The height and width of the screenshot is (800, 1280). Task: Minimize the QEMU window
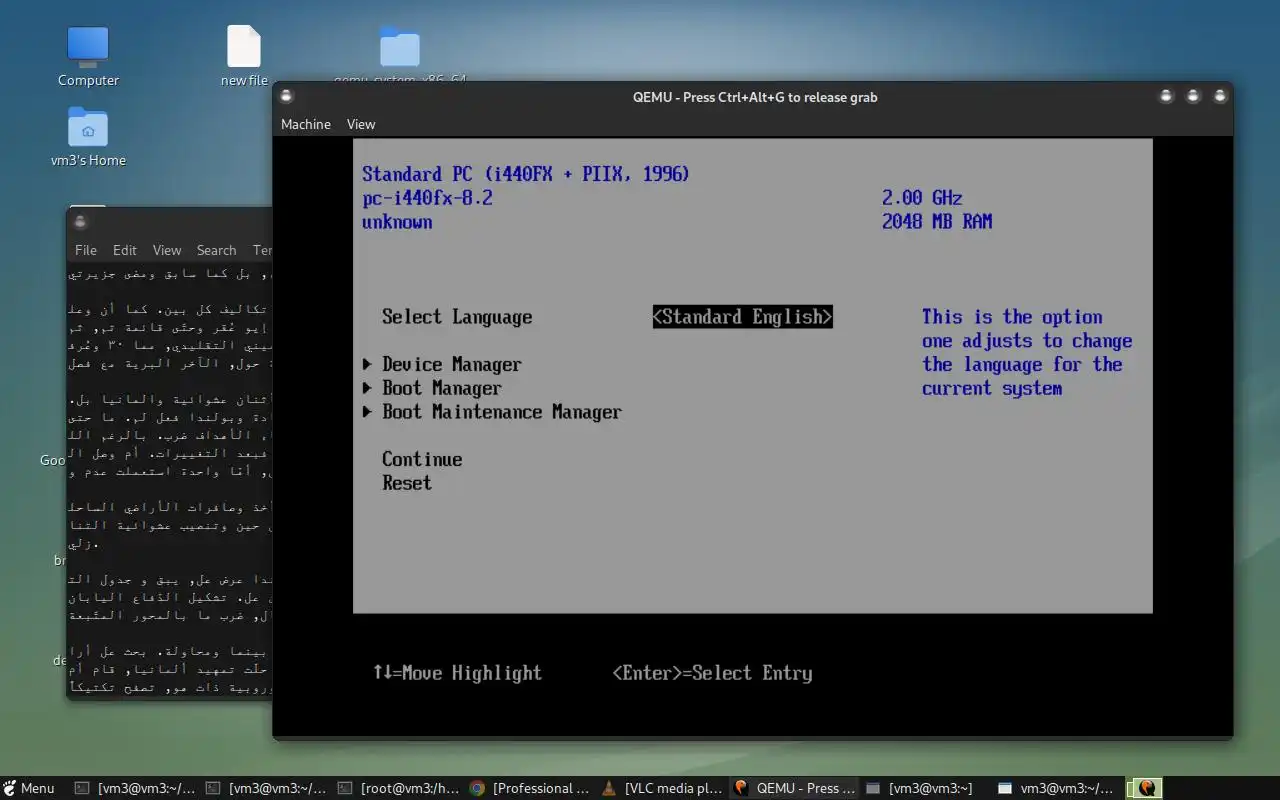[1166, 97]
